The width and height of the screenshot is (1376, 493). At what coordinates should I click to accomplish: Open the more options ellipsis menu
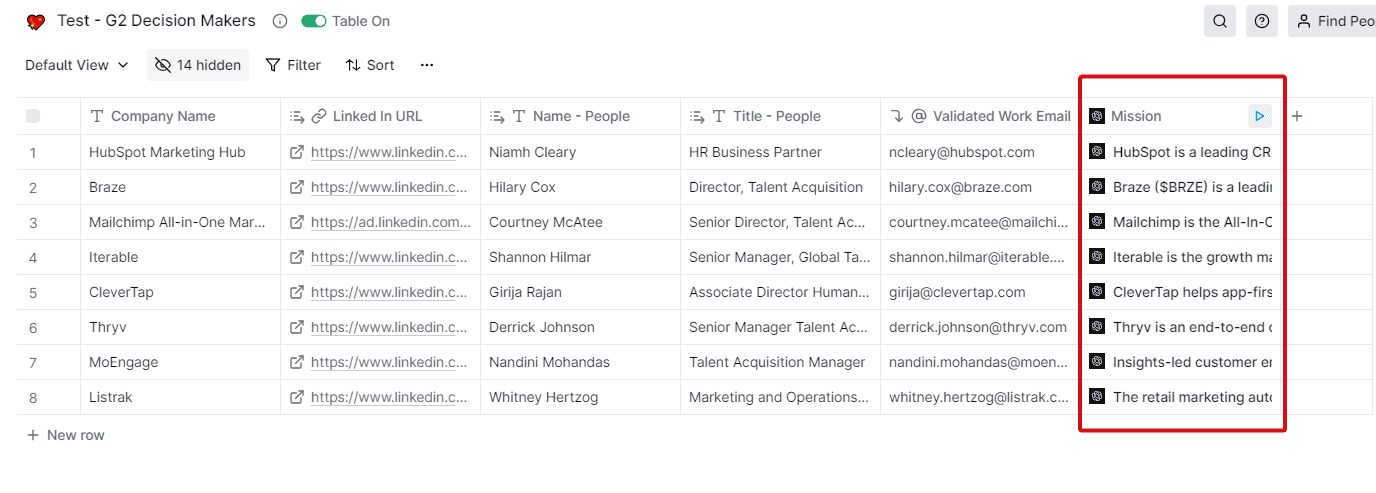[x=427, y=65]
